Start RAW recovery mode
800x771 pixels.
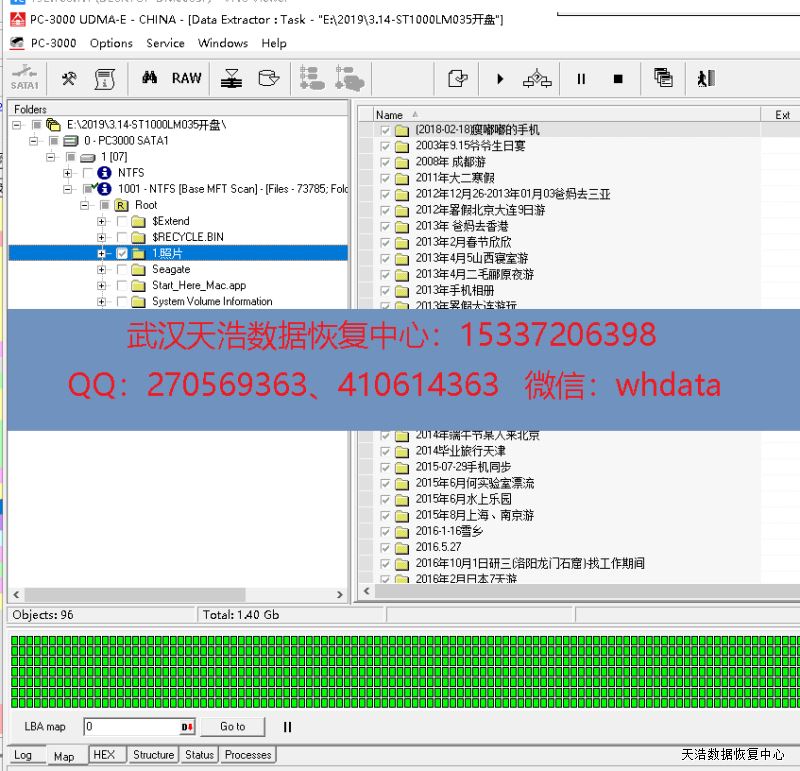point(186,79)
